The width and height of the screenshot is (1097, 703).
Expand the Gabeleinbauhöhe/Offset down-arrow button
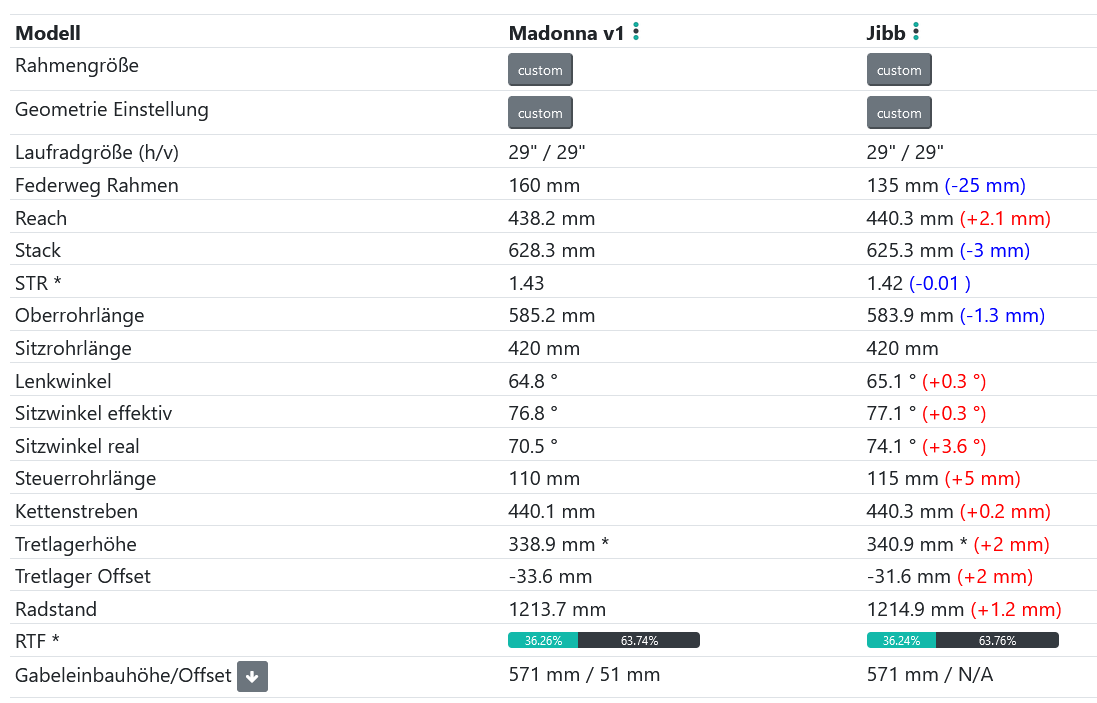click(x=252, y=677)
